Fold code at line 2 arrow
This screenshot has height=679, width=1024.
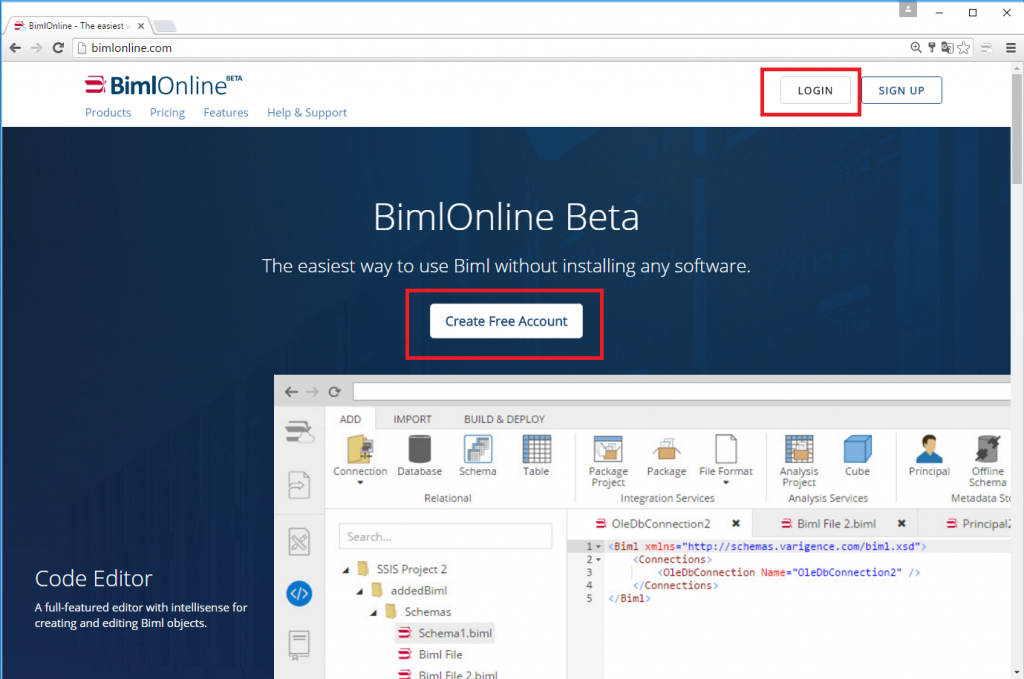(x=598, y=560)
